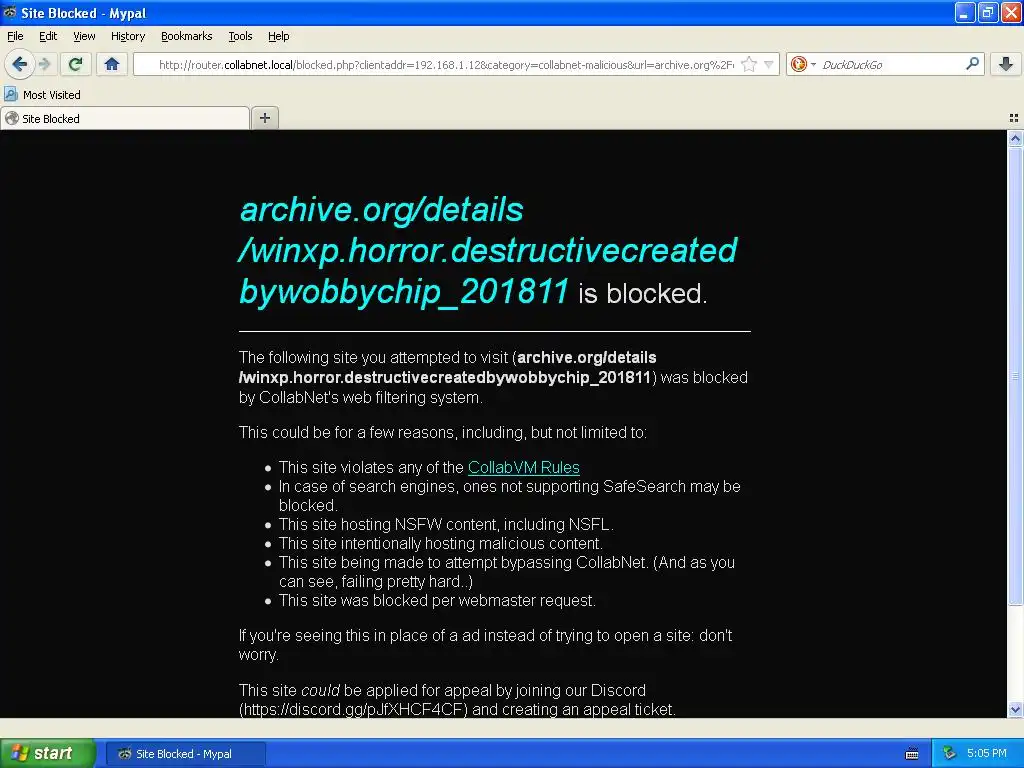
Task: Open the Help menu
Action: point(279,36)
